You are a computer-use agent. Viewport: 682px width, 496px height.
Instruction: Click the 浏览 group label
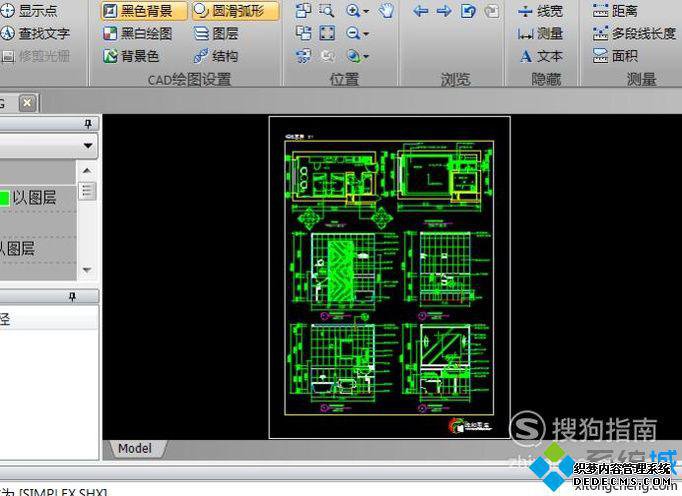coord(455,80)
